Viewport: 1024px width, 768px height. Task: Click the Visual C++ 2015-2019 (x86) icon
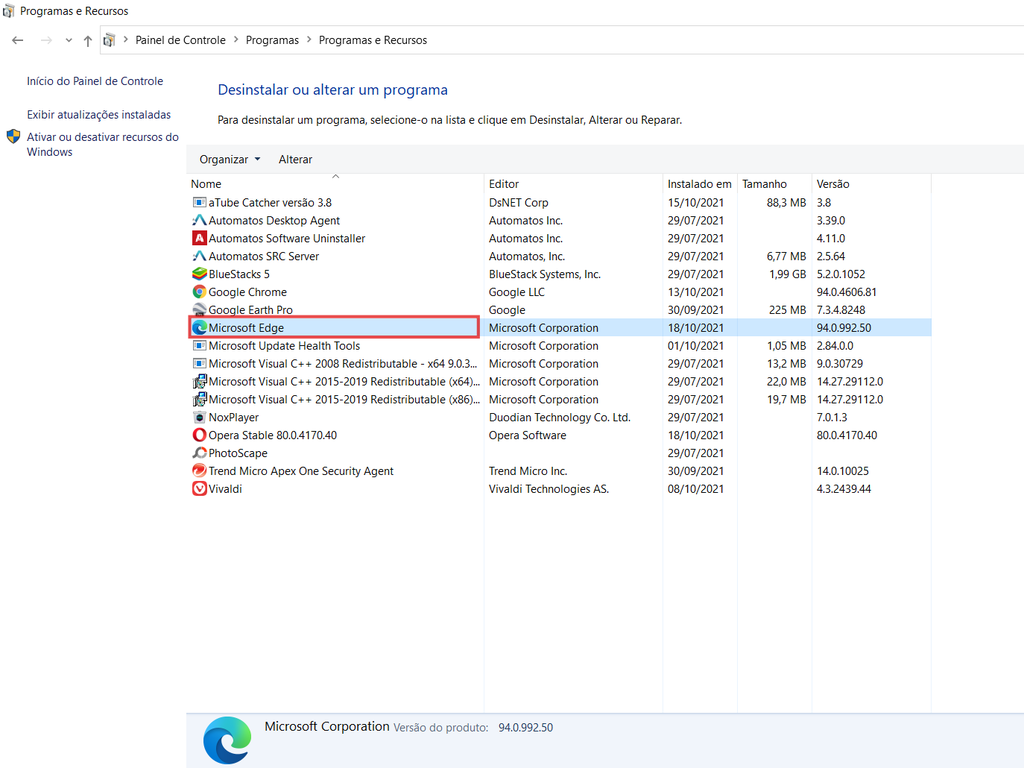199,399
